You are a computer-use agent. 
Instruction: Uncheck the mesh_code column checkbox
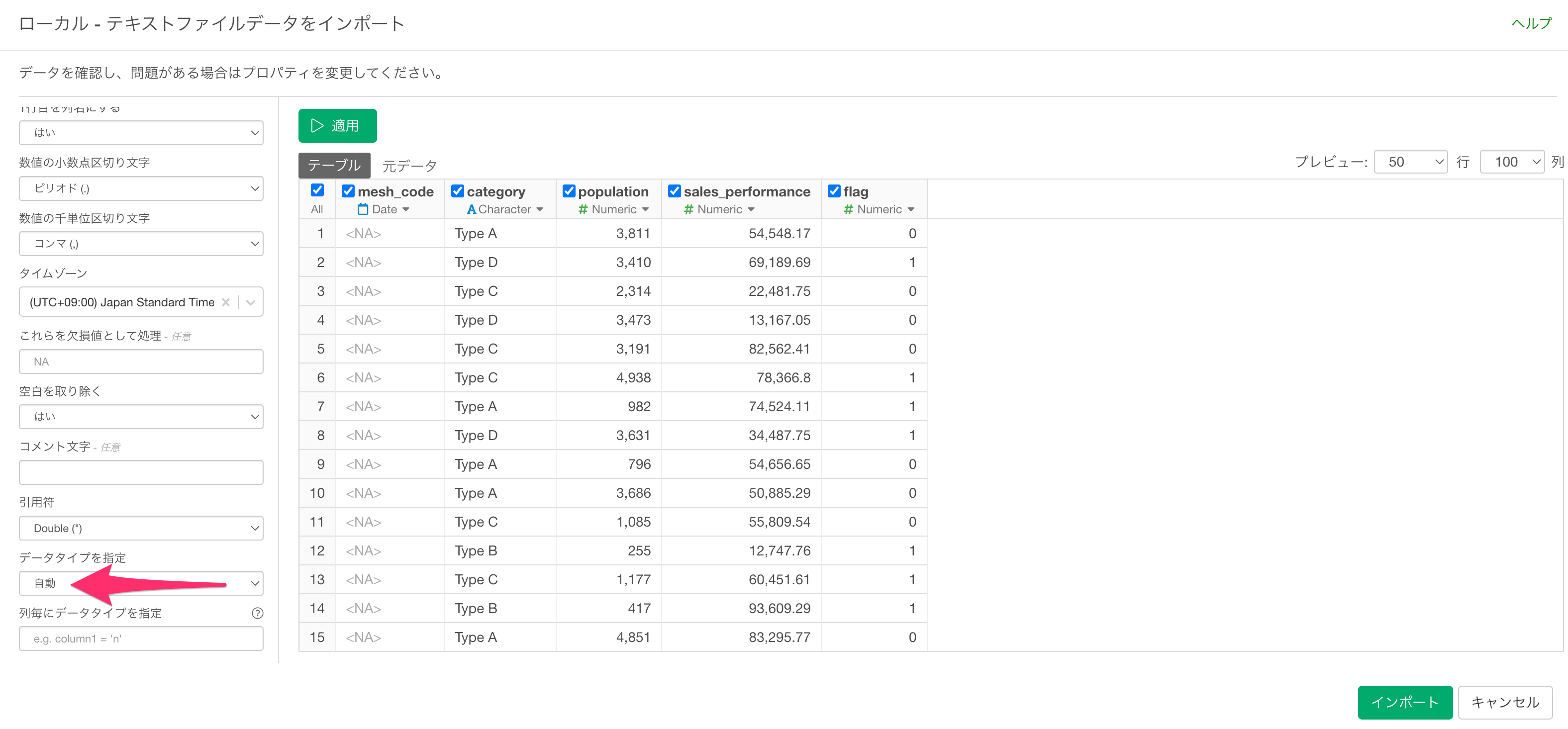click(348, 191)
